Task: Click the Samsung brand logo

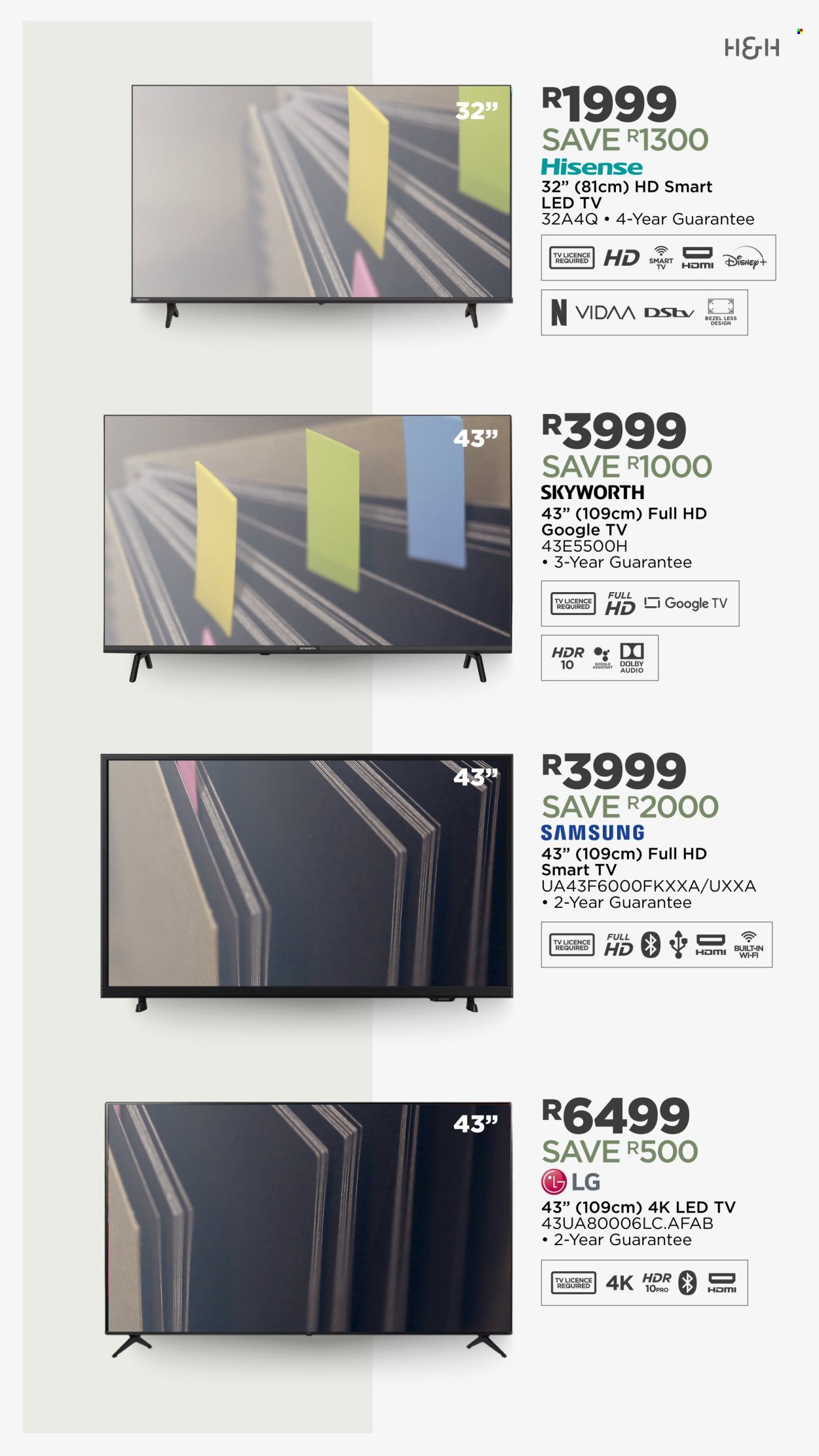Action: coord(592,832)
